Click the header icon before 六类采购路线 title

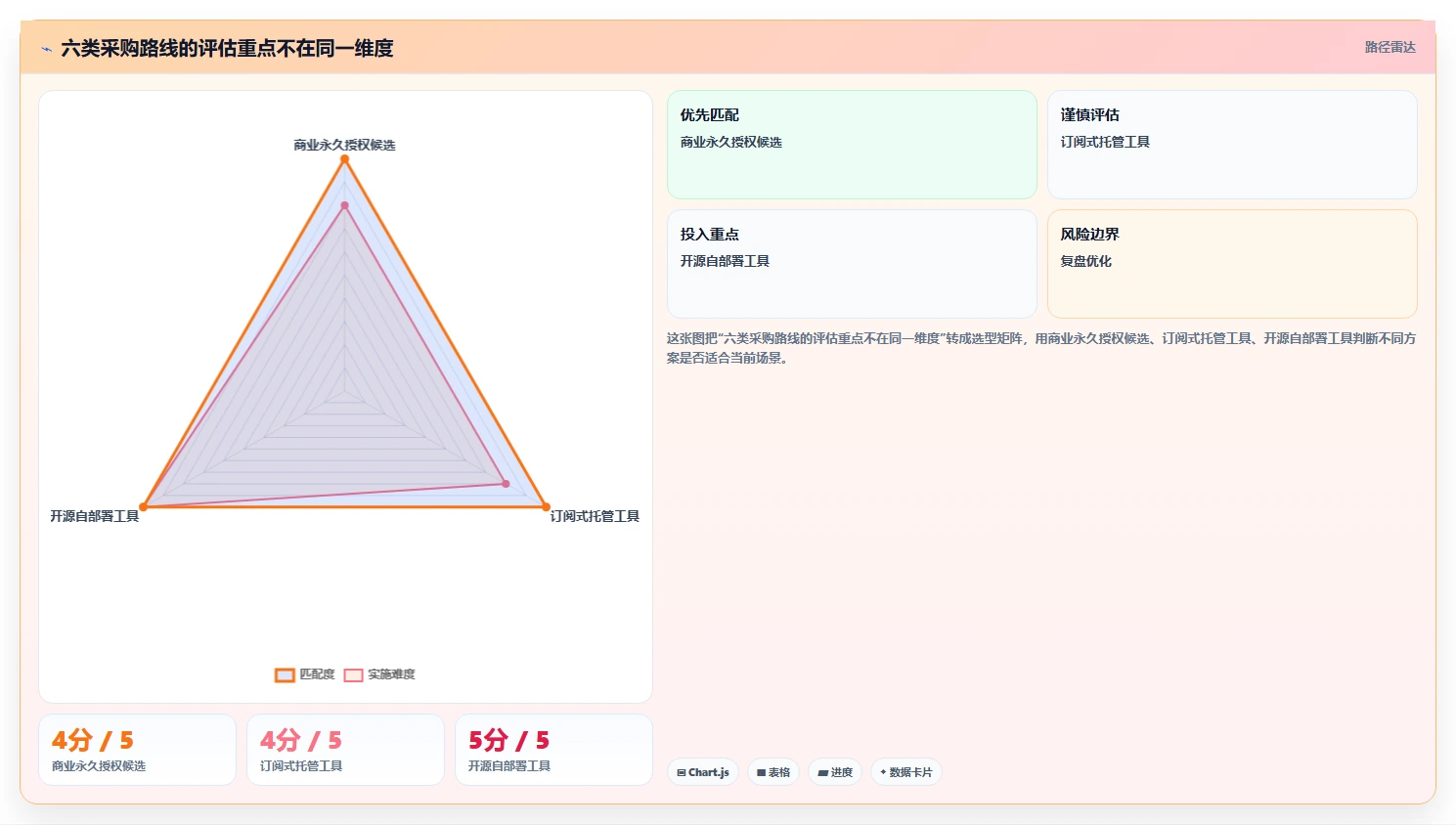46,49
